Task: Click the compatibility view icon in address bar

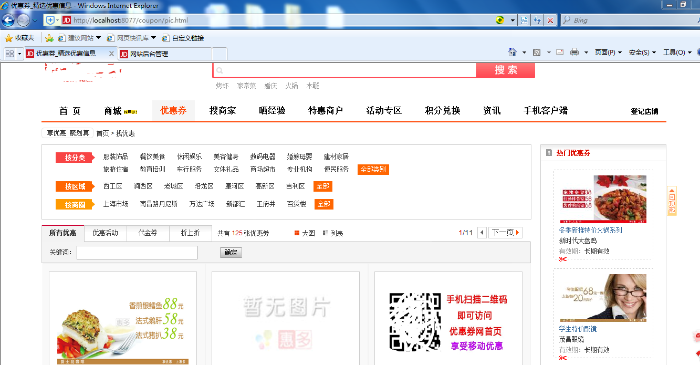Action: (524, 20)
